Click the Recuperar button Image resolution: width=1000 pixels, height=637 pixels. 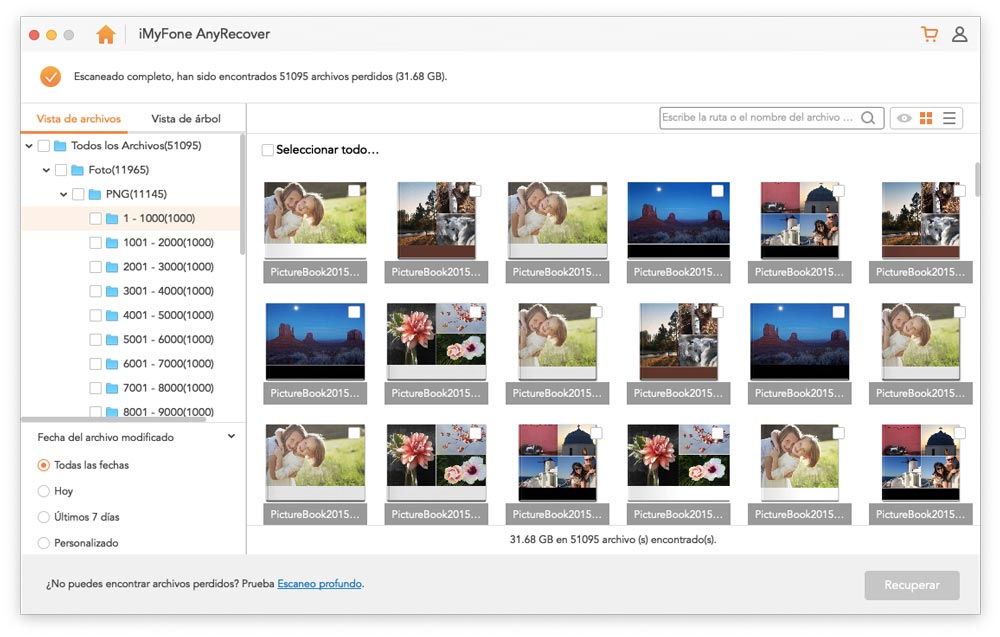click(x=911, y=585)
